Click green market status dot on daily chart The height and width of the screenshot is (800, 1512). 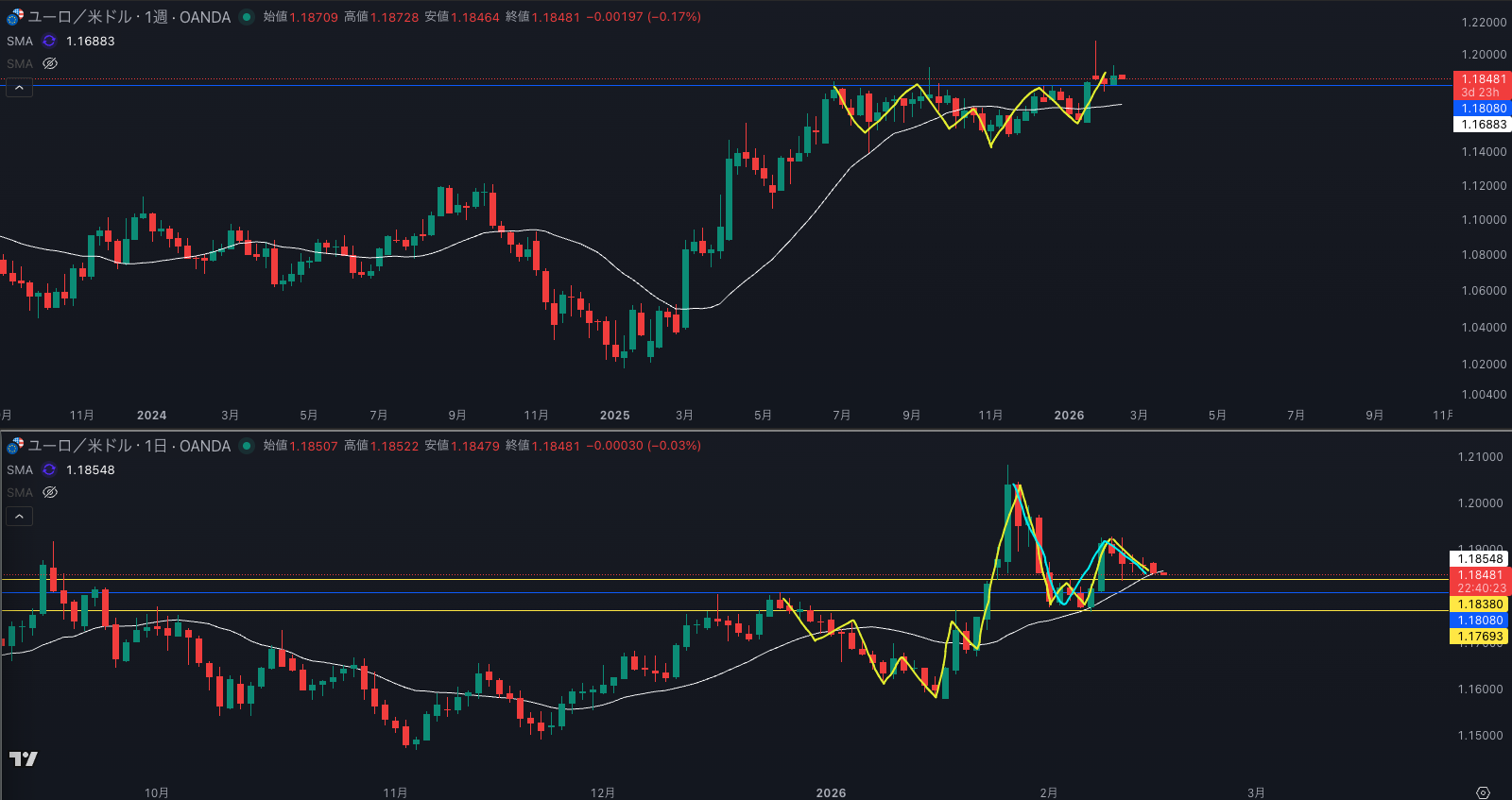247,446
